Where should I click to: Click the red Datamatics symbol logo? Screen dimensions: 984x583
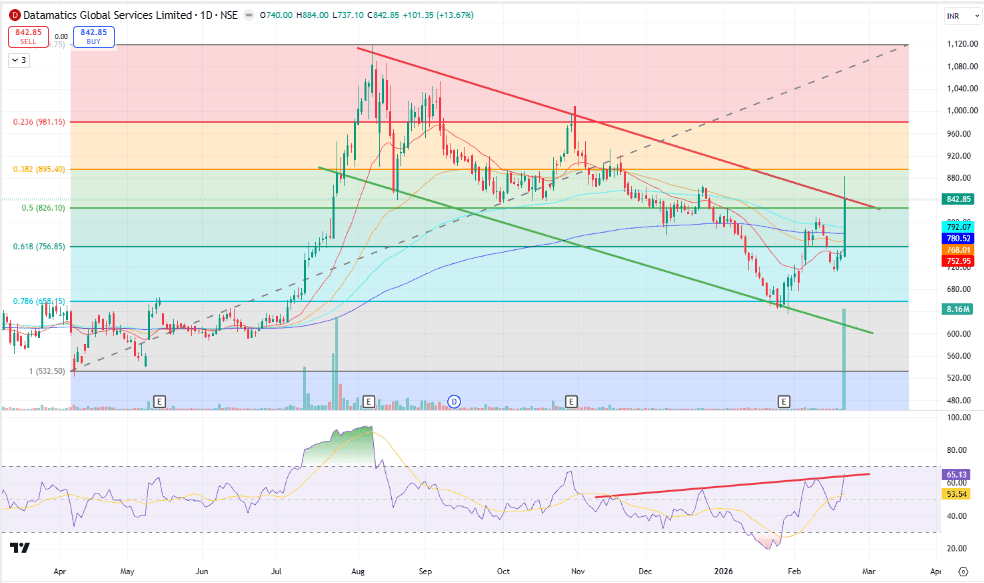(14, 15)
